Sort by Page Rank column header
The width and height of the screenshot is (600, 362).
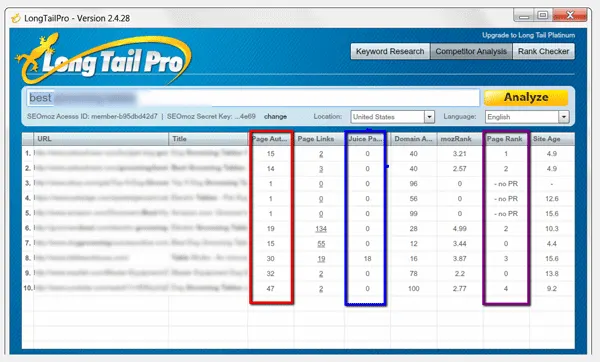tap(506, 139)
